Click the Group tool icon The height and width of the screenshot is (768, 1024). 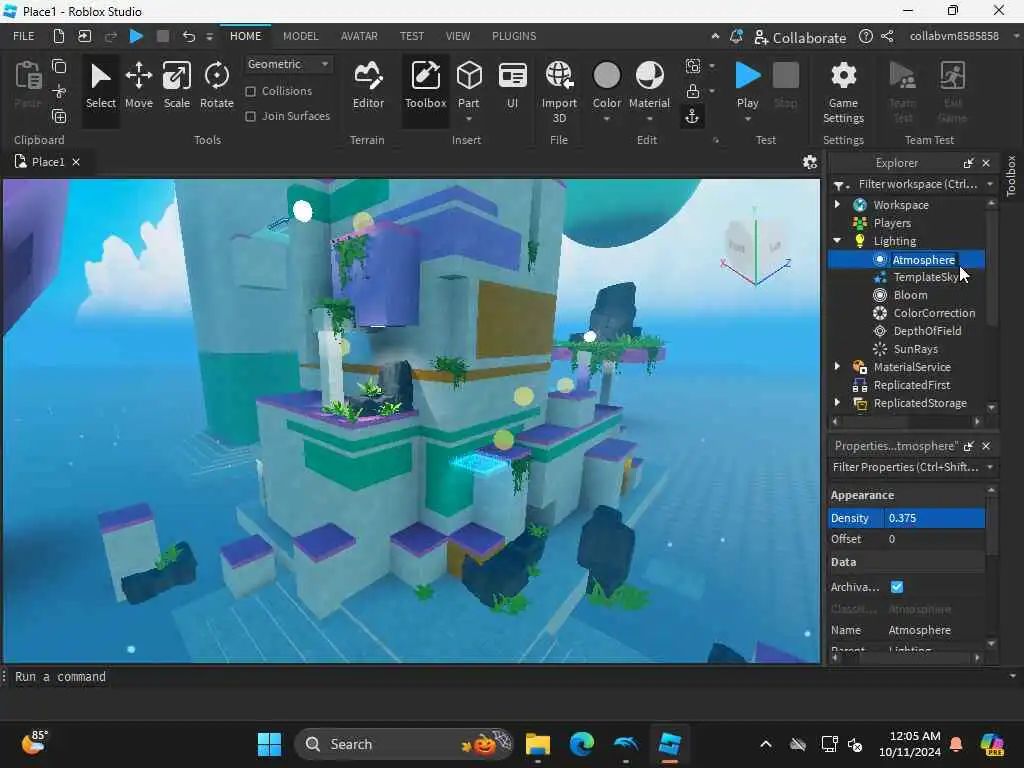click(x=693, y=66)
